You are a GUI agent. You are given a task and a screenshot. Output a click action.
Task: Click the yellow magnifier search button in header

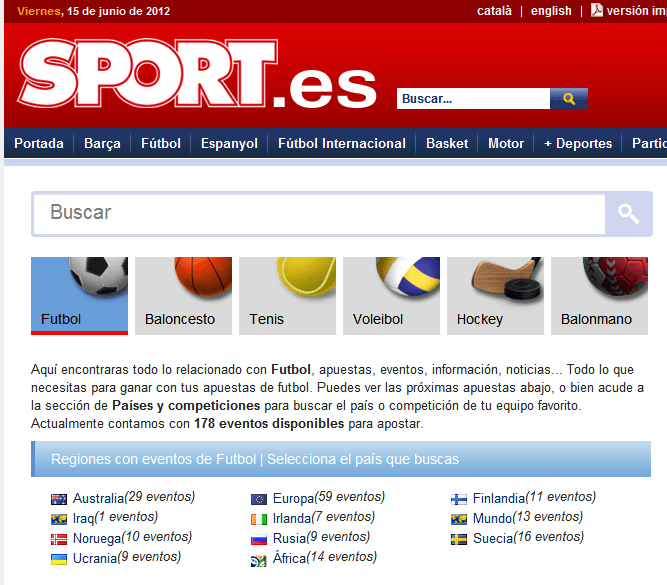coord(568,99)
